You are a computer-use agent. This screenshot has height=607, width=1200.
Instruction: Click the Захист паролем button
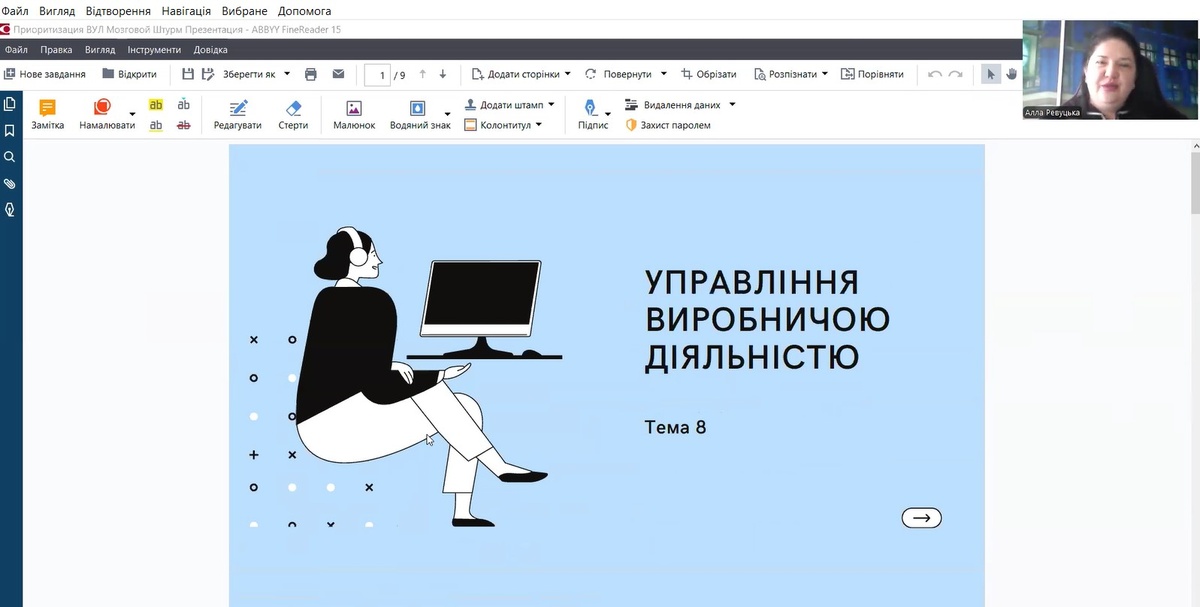(x=668, y=125)
